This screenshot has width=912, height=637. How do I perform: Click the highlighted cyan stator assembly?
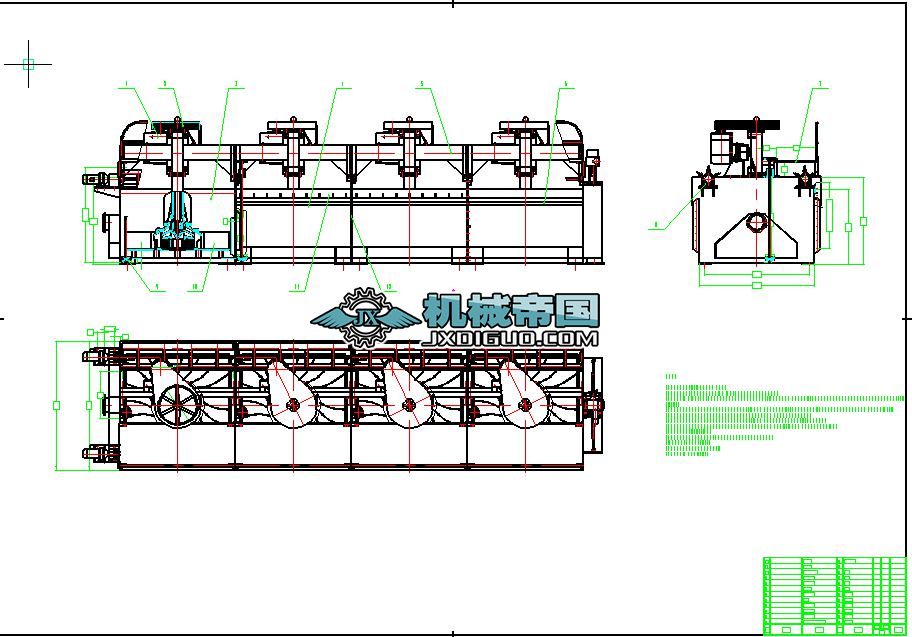[x=178, y=240]
